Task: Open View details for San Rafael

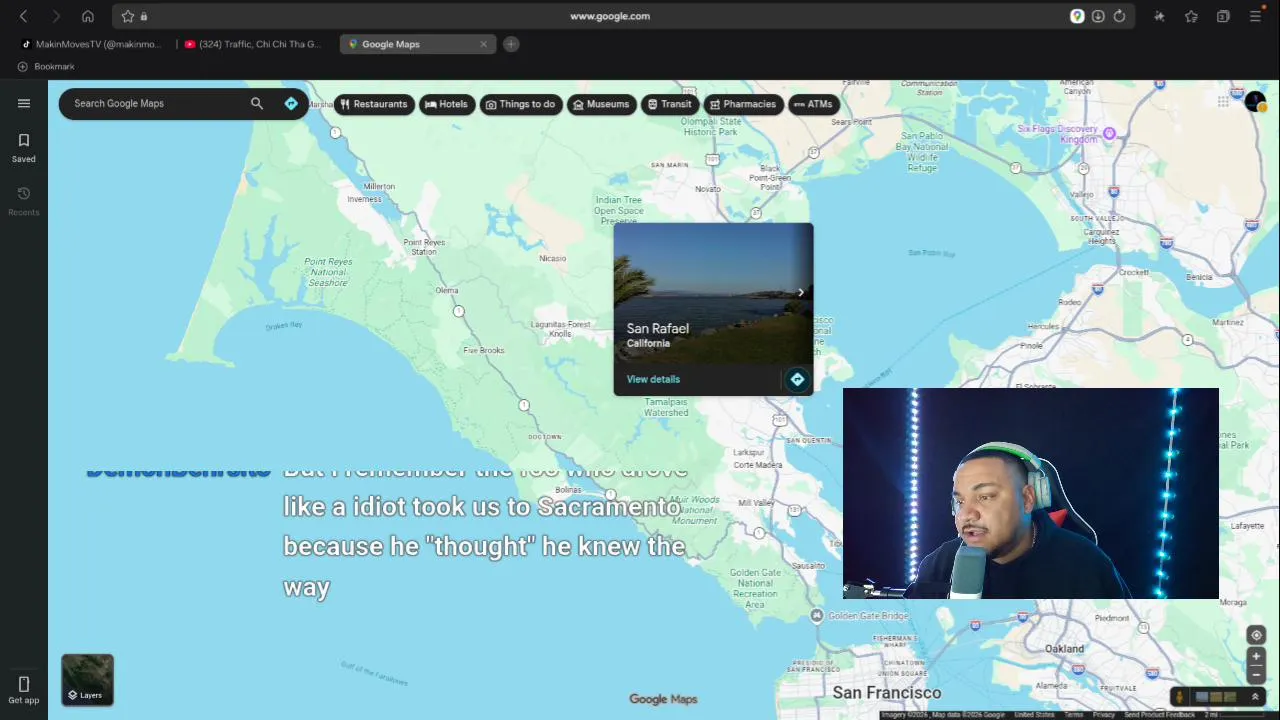Action: coord(653,379)
